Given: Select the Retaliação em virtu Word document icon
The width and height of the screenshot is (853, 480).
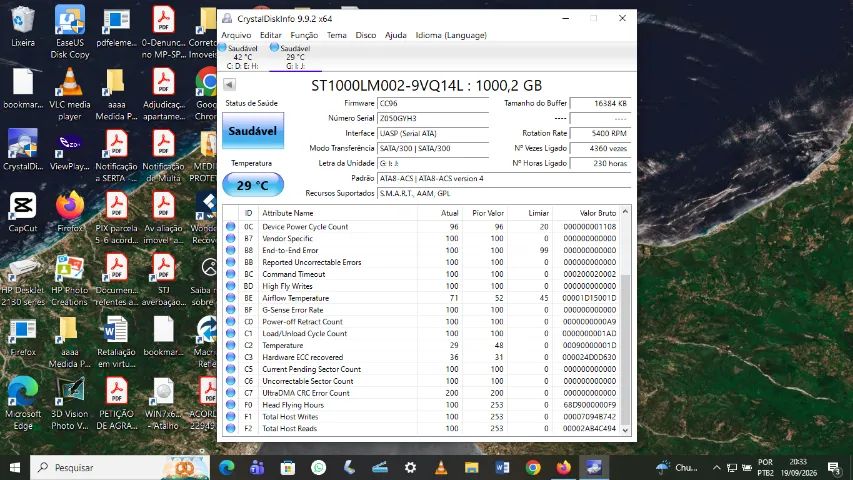Looking at the screenshot, I should tap(116, 342).
